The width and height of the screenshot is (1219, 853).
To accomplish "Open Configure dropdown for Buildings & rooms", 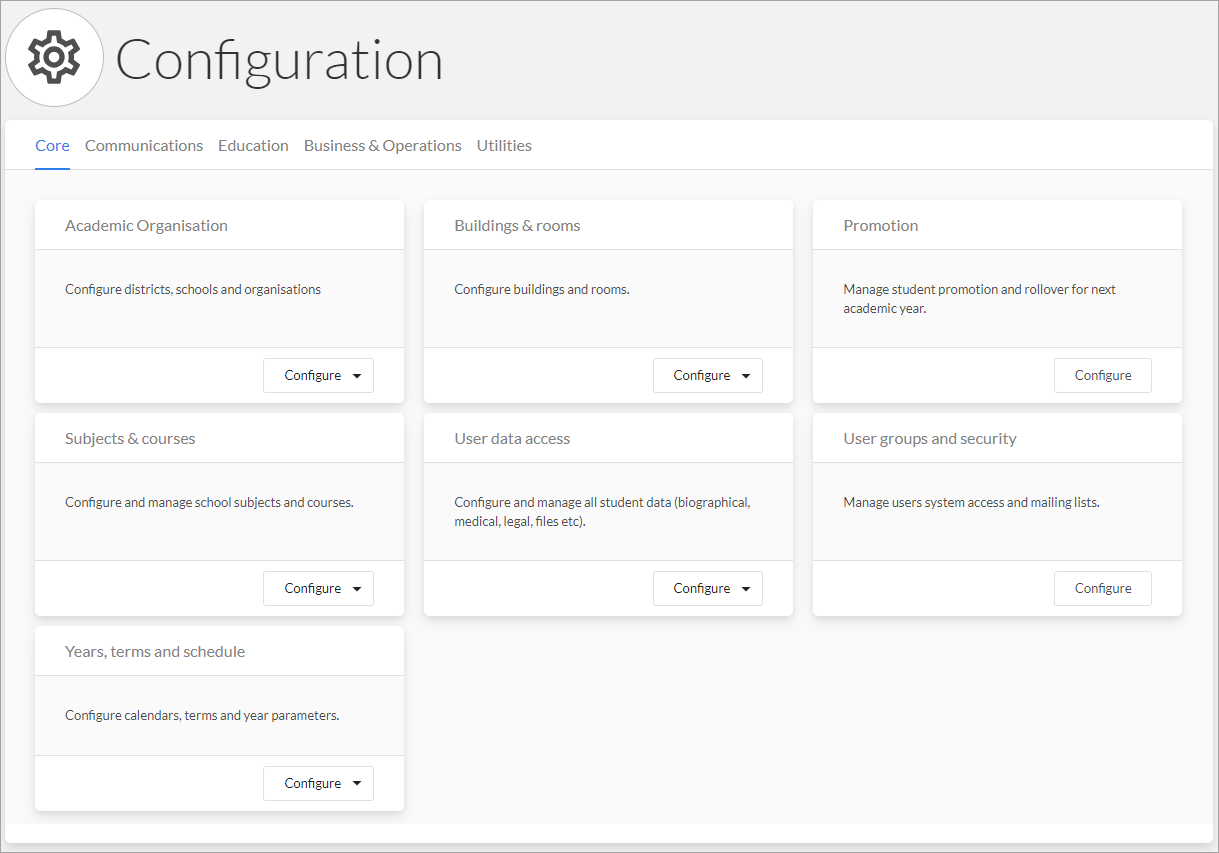I will pyautogui.click(x=707, y=376).
